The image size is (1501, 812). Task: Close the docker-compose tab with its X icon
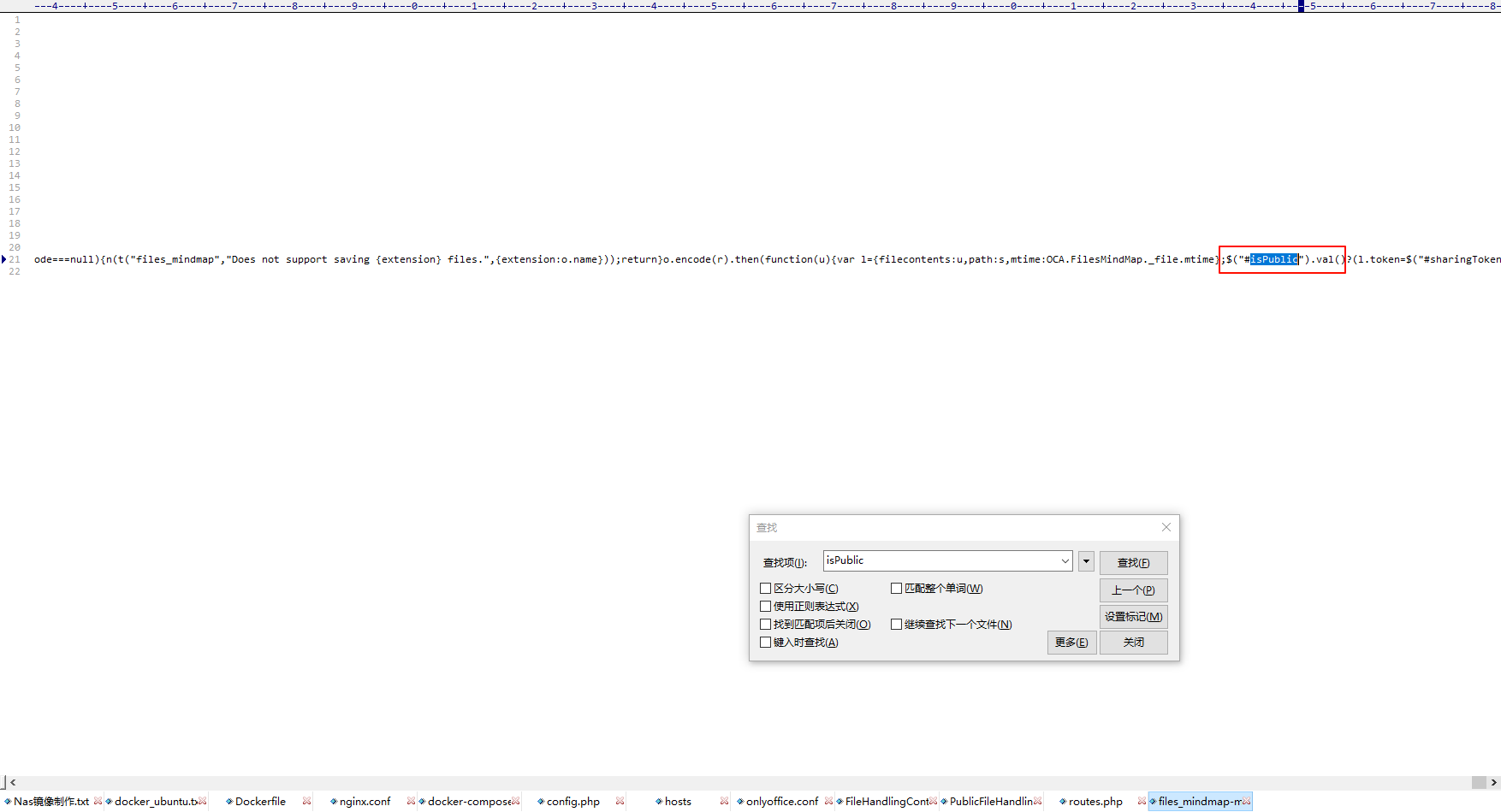(516, 802)
